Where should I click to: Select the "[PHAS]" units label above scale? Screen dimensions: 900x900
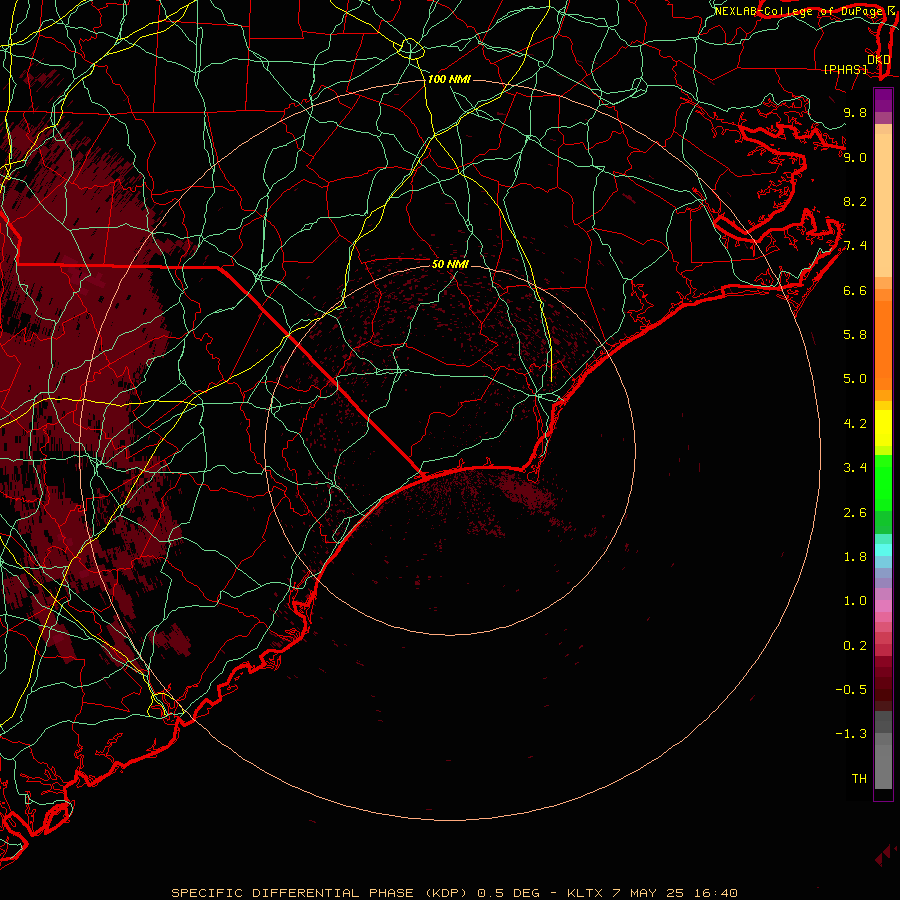tap(845, 69)
